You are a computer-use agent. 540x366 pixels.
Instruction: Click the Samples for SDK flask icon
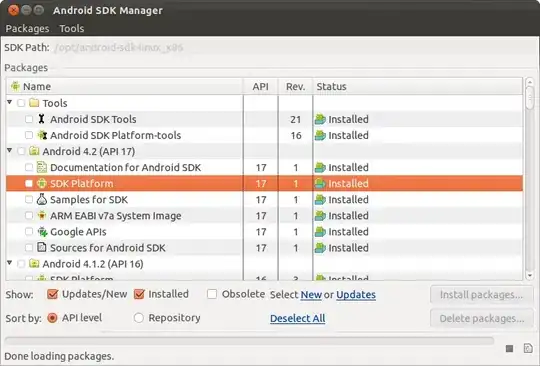[x=42, y=199]
